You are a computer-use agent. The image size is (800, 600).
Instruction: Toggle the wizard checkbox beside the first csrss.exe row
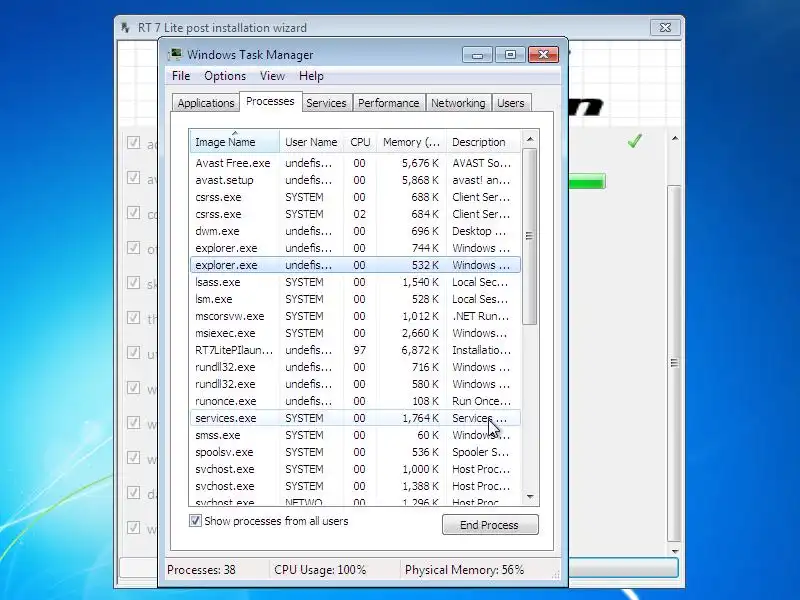click(133, 212)
